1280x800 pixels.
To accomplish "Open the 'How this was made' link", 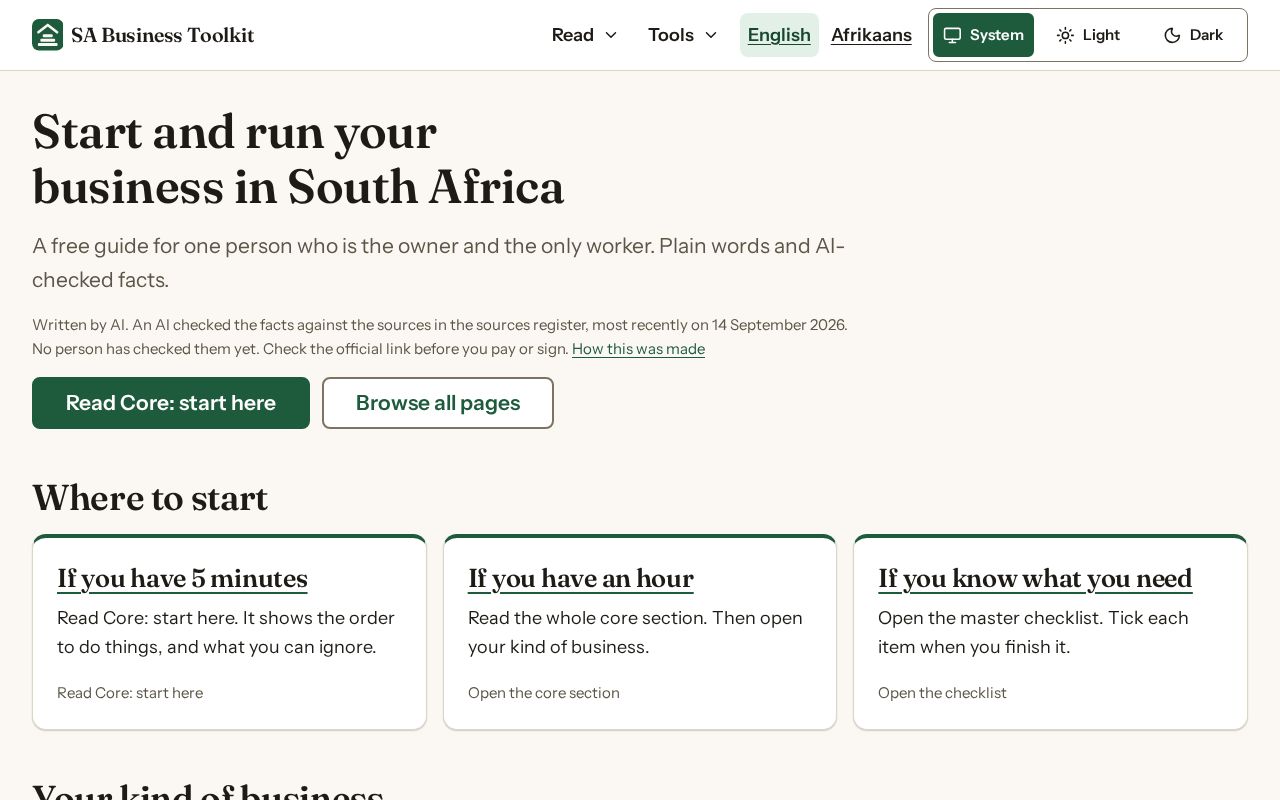I will (638, 349).
